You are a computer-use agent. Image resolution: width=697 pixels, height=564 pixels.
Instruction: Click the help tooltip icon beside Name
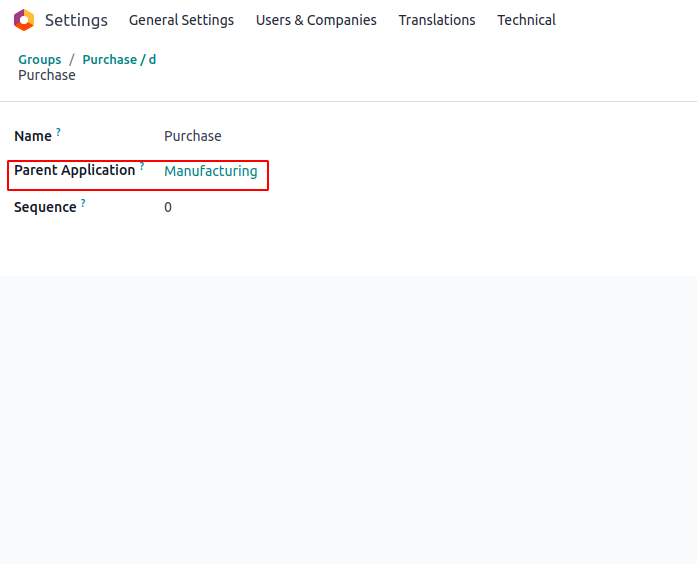58,132
